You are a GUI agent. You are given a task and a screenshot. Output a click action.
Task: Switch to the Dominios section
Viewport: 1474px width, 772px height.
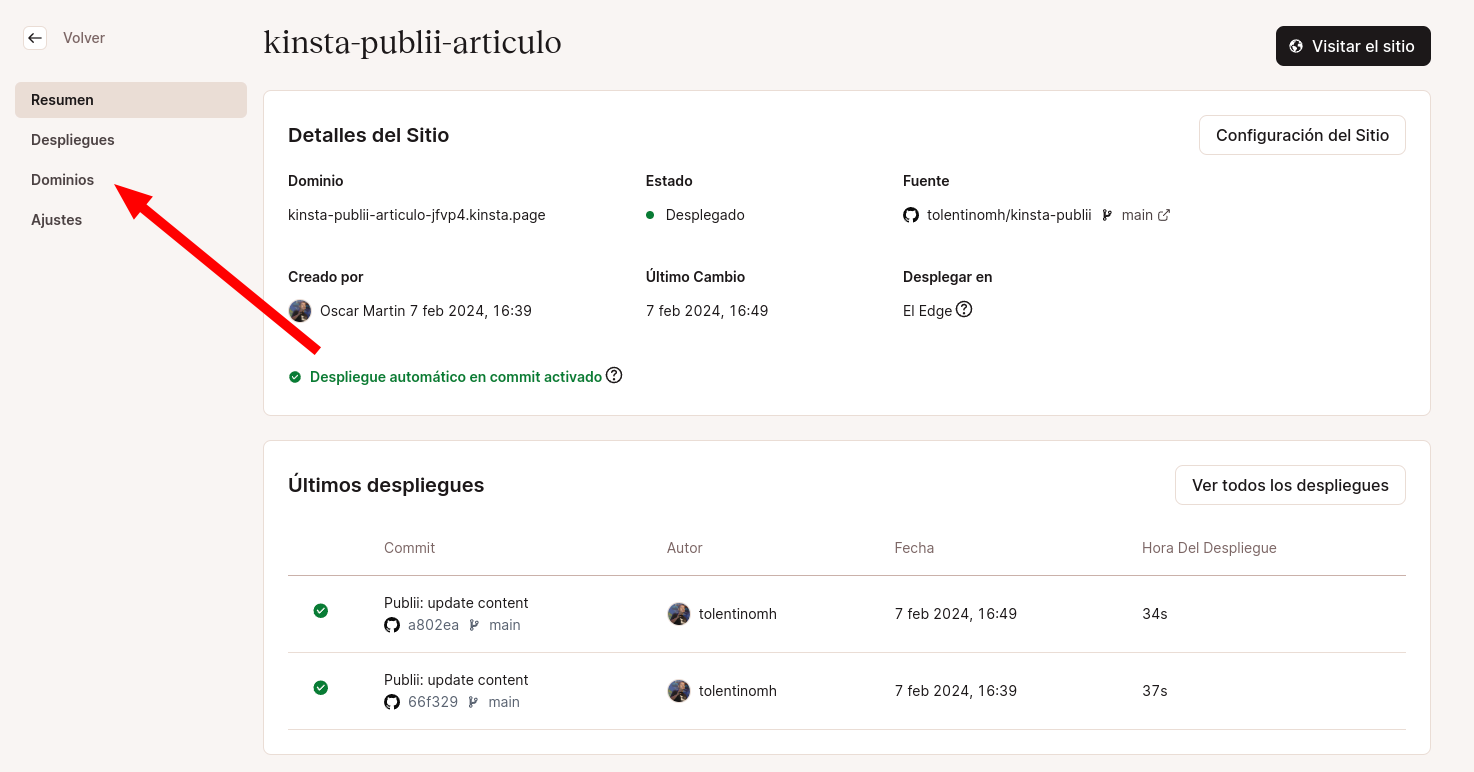(x=62, y=179)
